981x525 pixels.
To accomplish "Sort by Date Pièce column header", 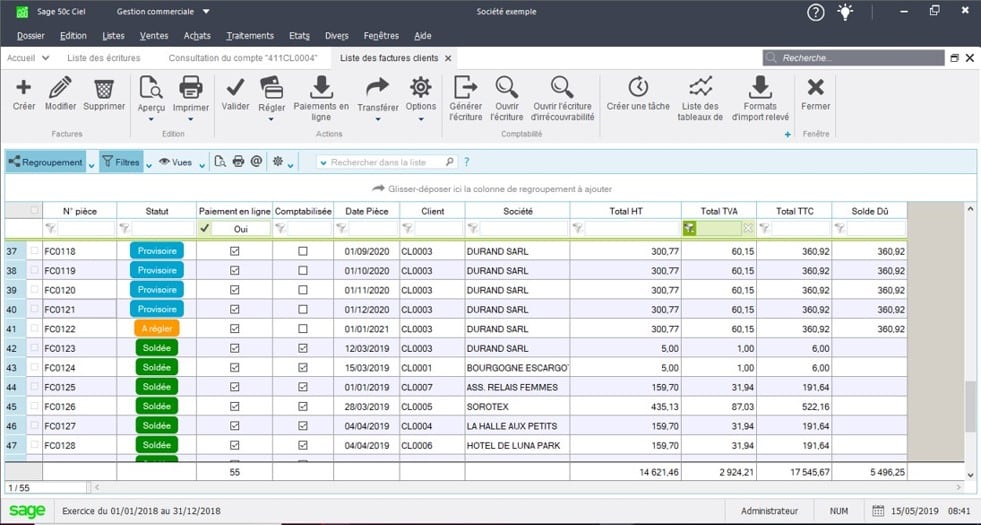I will (x=367, y=211).
